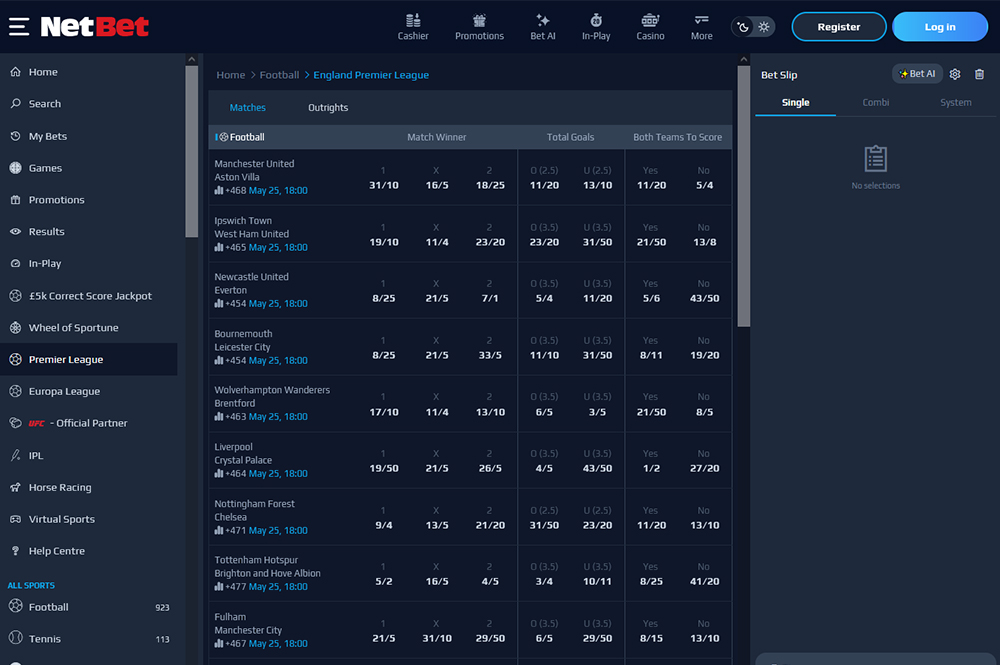The height and width of the screenshot is (665, 1000).
Task: Open Search in the sidebar
Action: 89,104
